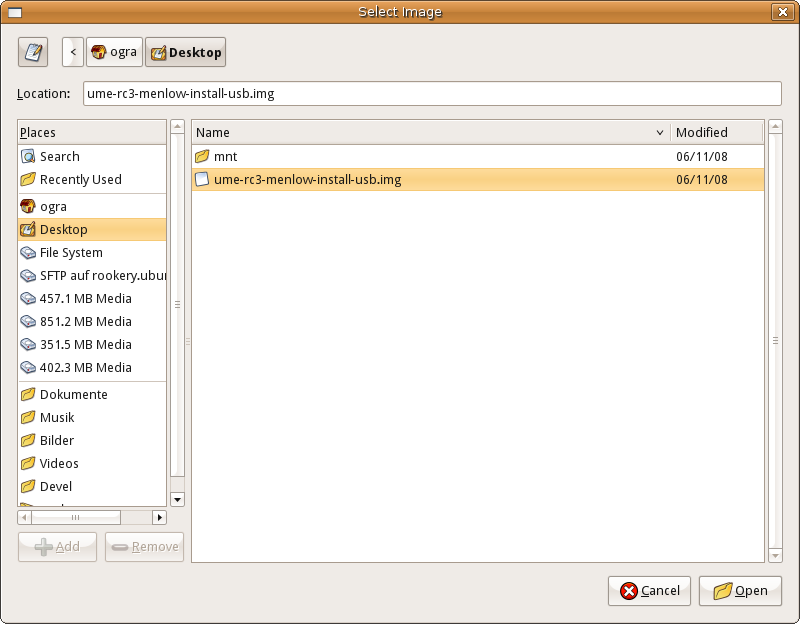Open Search in Places sidebar
This screenshot has height=624, width=800.
coord(60,157)
